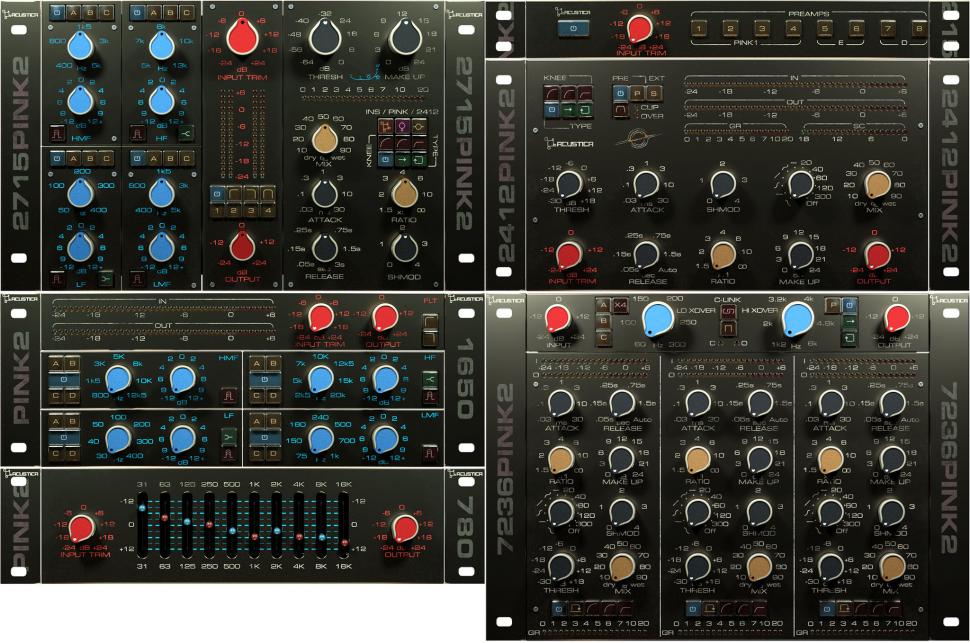The height and width of the screenshot is (643, 970).
Task: Toggle power of 1650 HMF band
Action: pyautogui.click(x=64, y=379)
